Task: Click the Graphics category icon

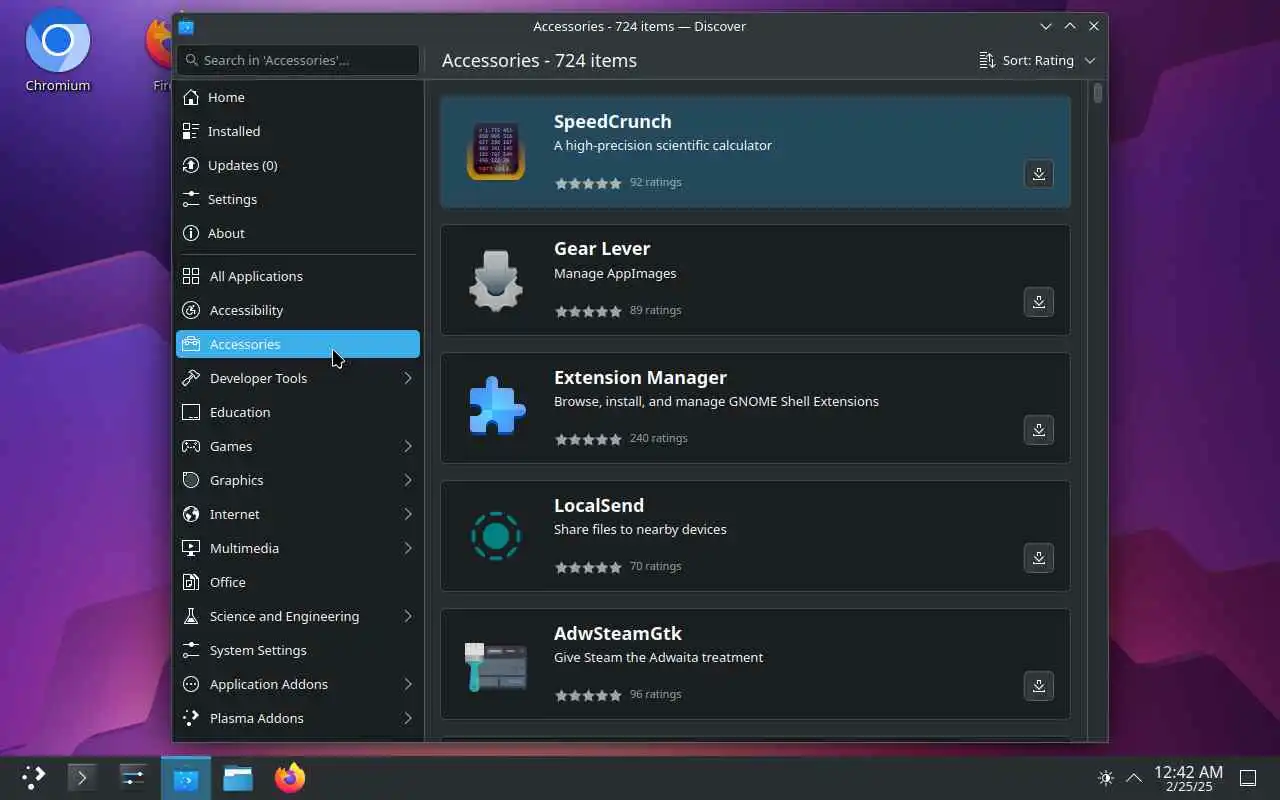Action: click(x=191, y=480)
